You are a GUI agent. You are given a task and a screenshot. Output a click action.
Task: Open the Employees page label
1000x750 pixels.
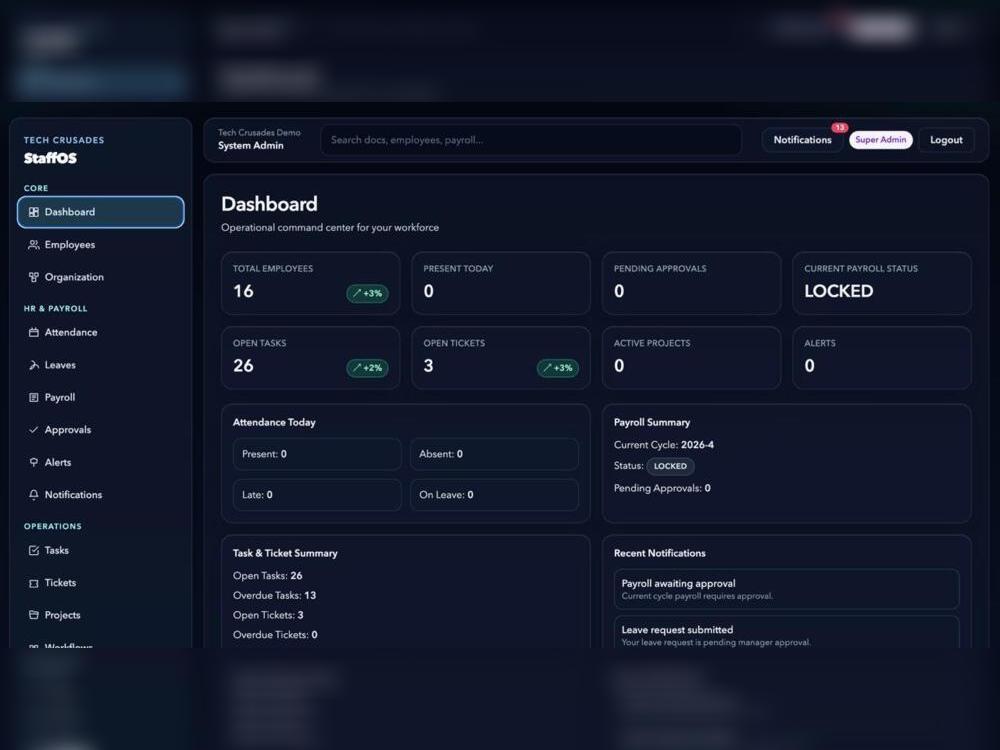click(x=70, y=244)
